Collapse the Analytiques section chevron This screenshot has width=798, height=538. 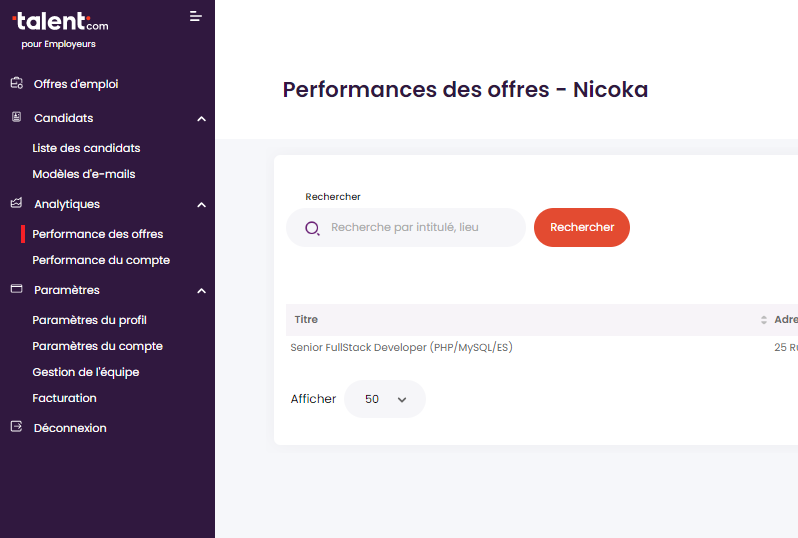pyautogui.click(x=202, y=205)
